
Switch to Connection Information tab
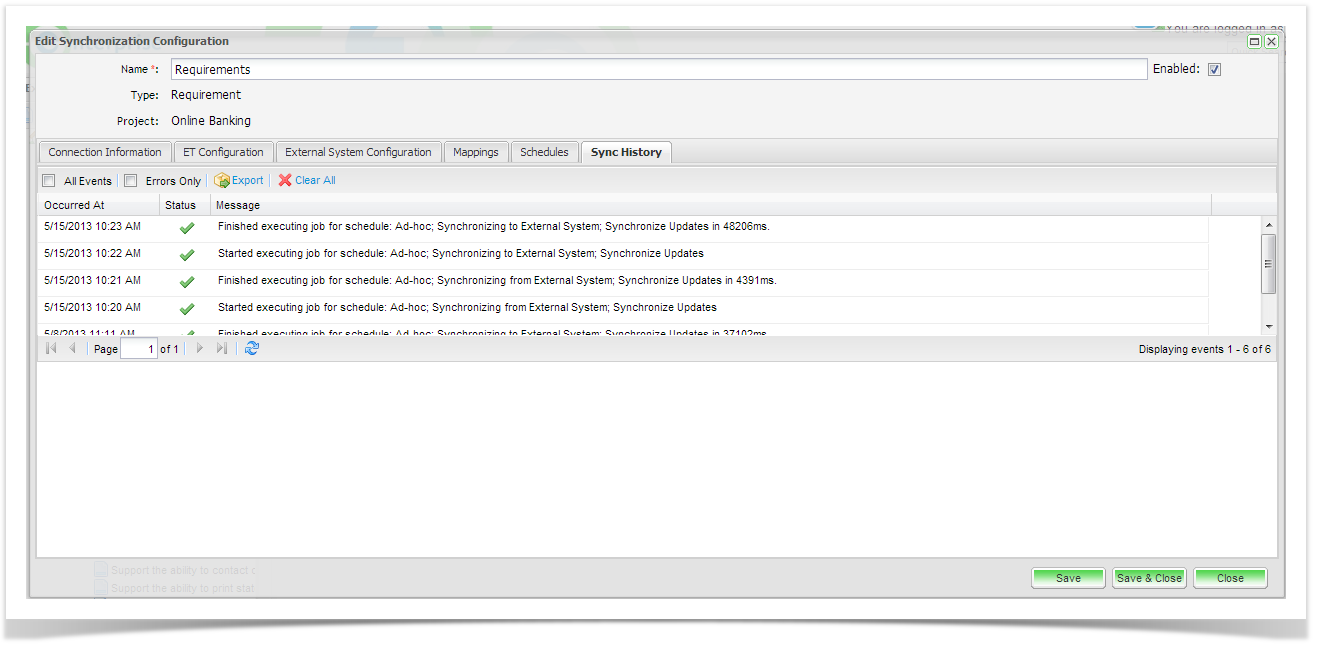[104, 152]
